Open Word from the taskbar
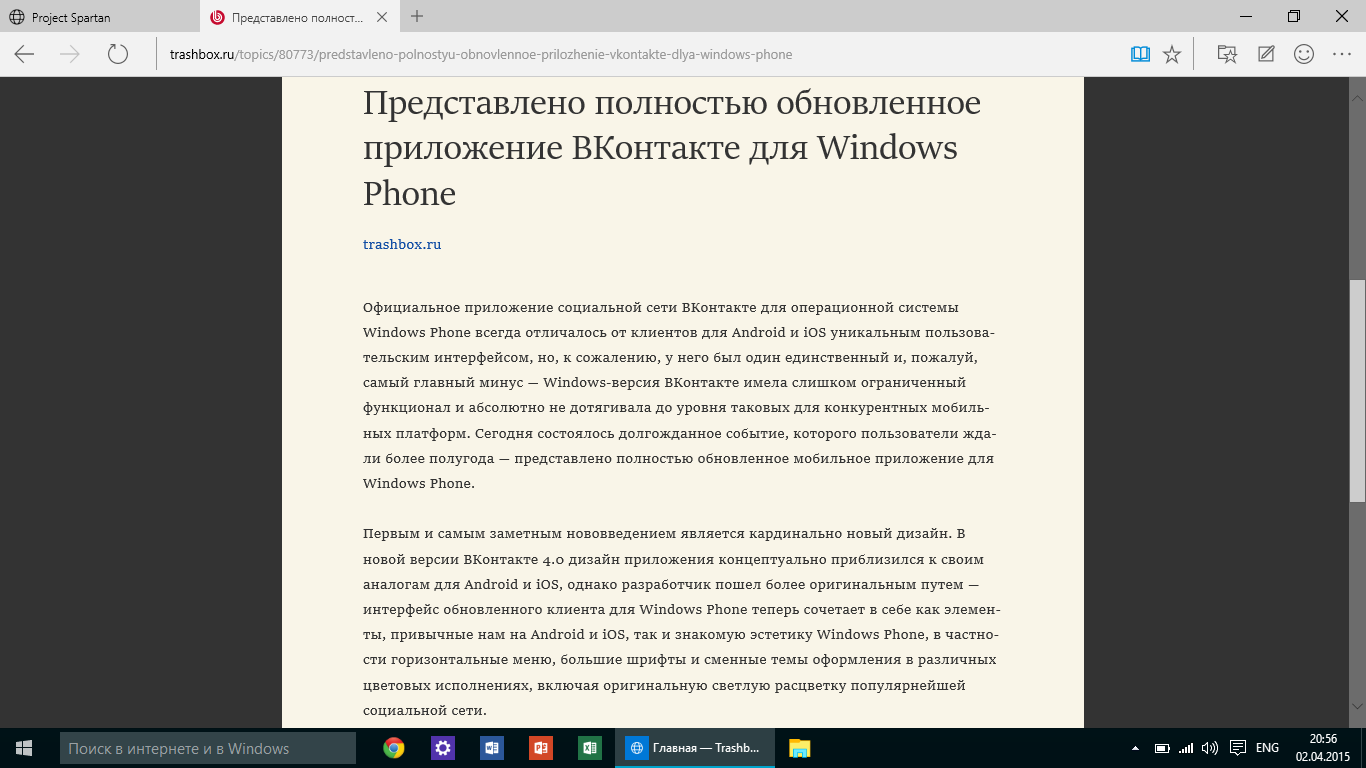 tap(492, 748)
